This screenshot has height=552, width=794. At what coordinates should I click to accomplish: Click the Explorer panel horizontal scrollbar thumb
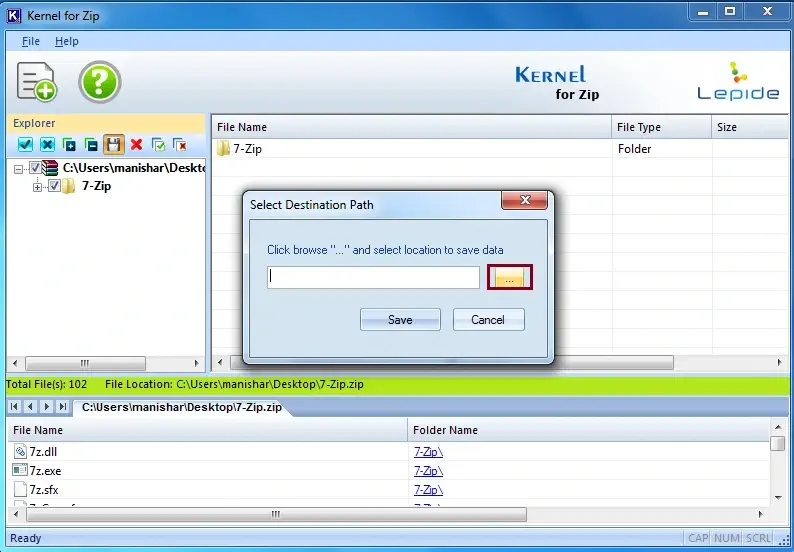tap(85, 363)
